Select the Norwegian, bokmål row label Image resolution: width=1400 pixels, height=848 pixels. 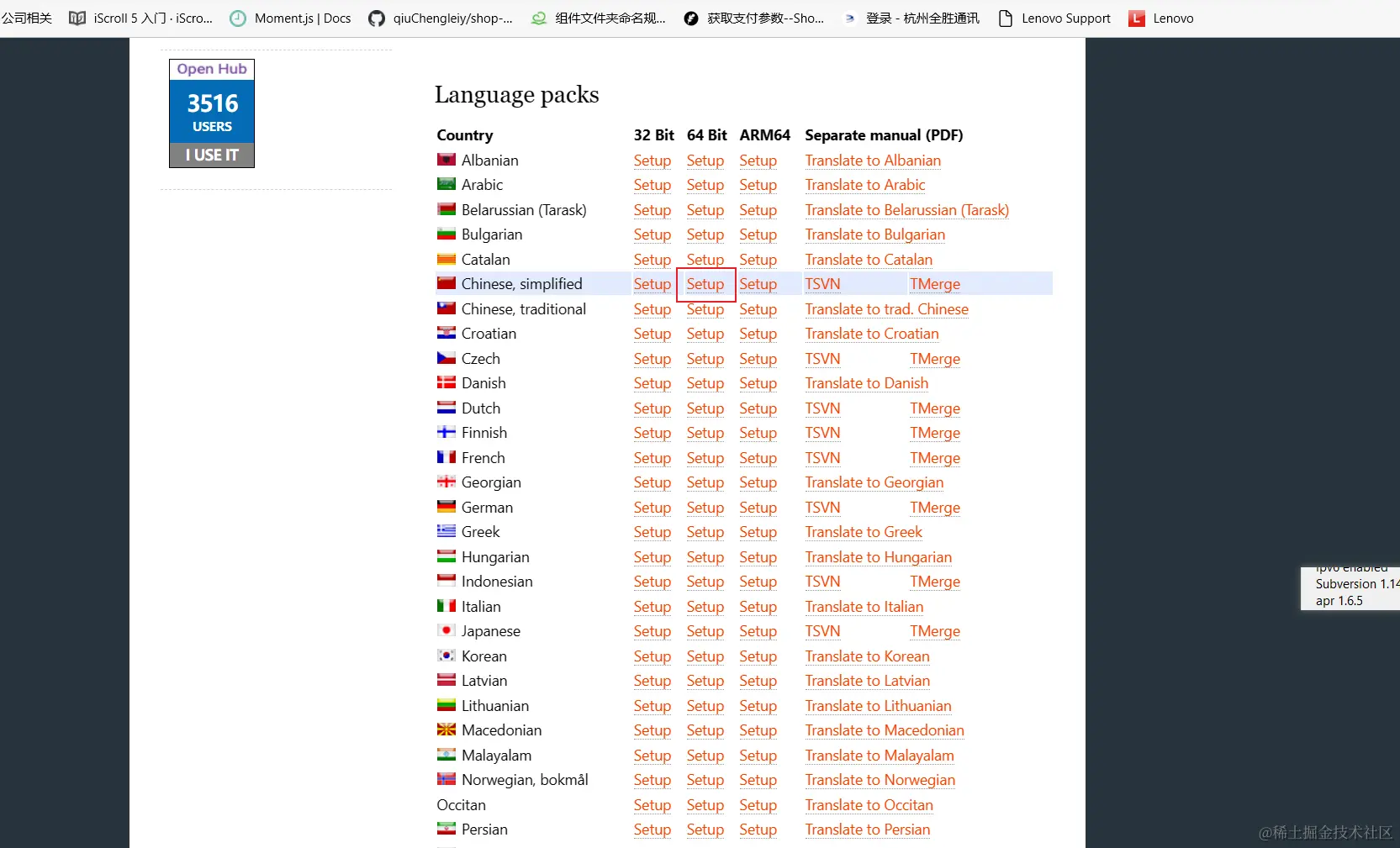click(x=525, y=780)
